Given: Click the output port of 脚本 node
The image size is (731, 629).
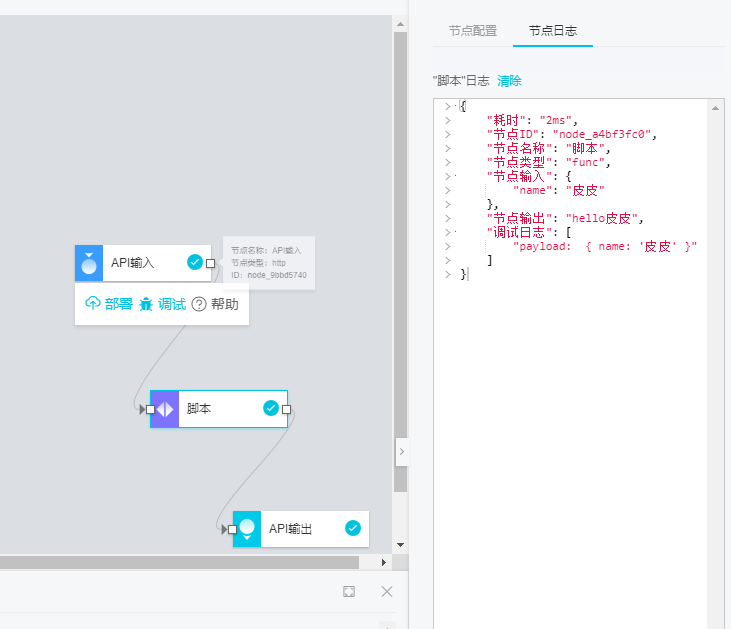Looking at the screenshot, I should [287, 409].
